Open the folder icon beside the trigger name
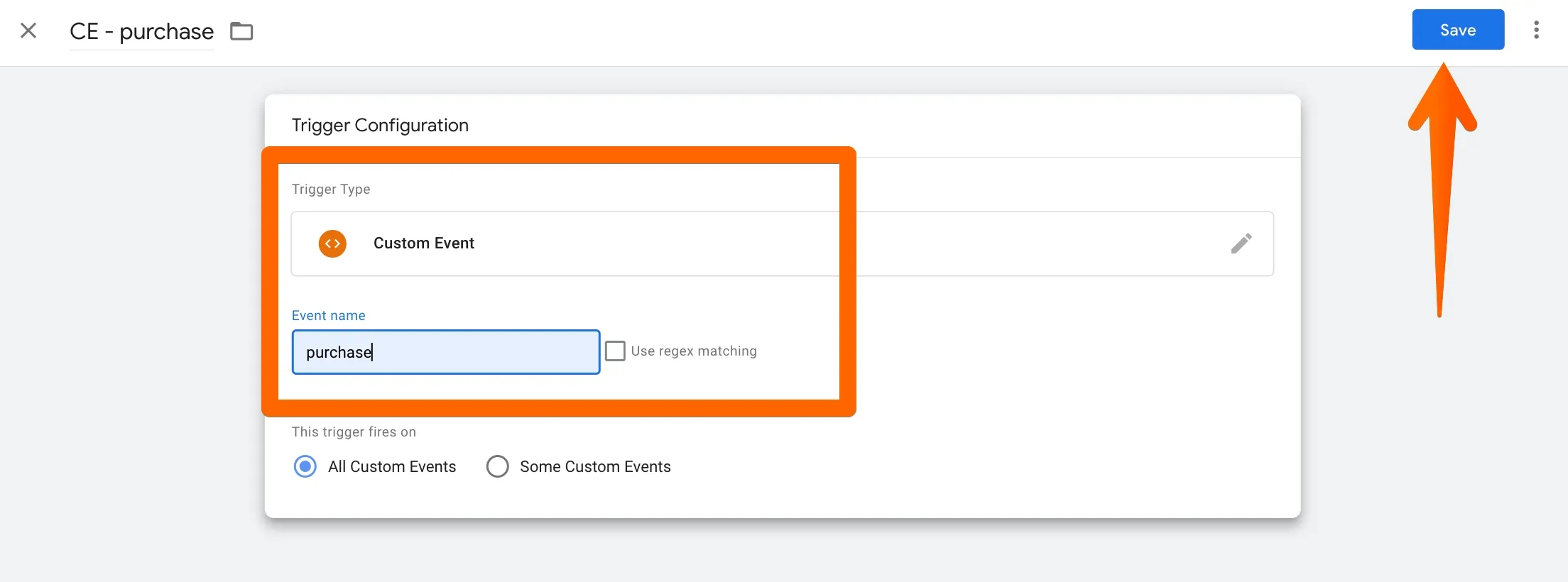 coord(241,31)
